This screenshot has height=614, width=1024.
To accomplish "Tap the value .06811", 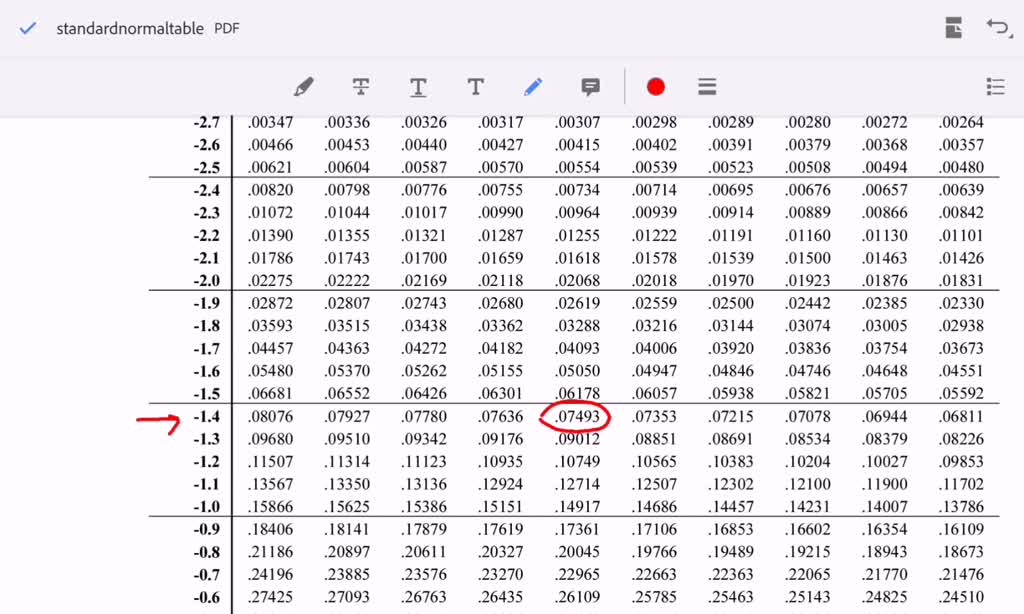I will [961, 417].
